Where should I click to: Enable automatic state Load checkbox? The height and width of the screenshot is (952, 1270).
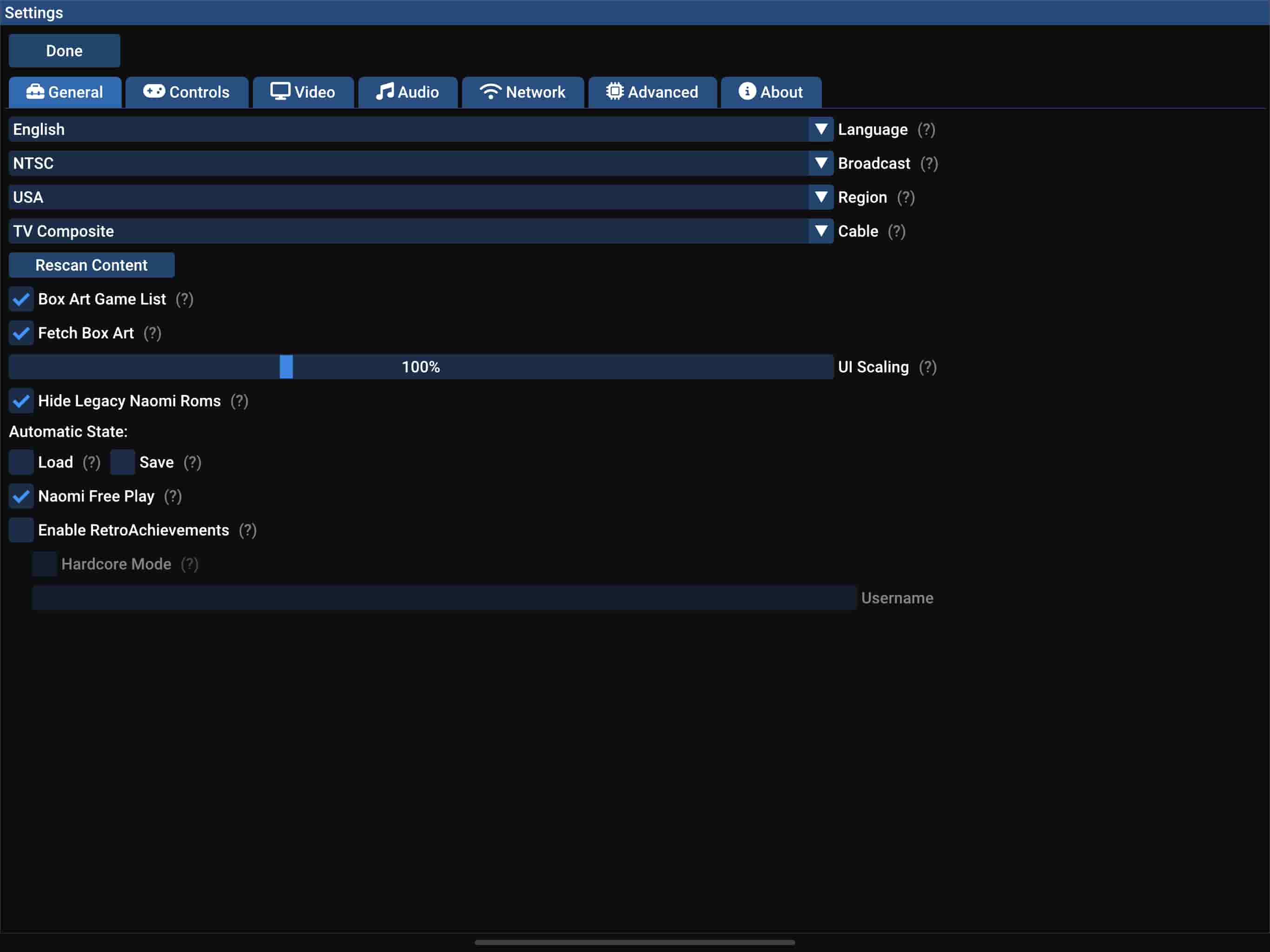click(21, 462)
